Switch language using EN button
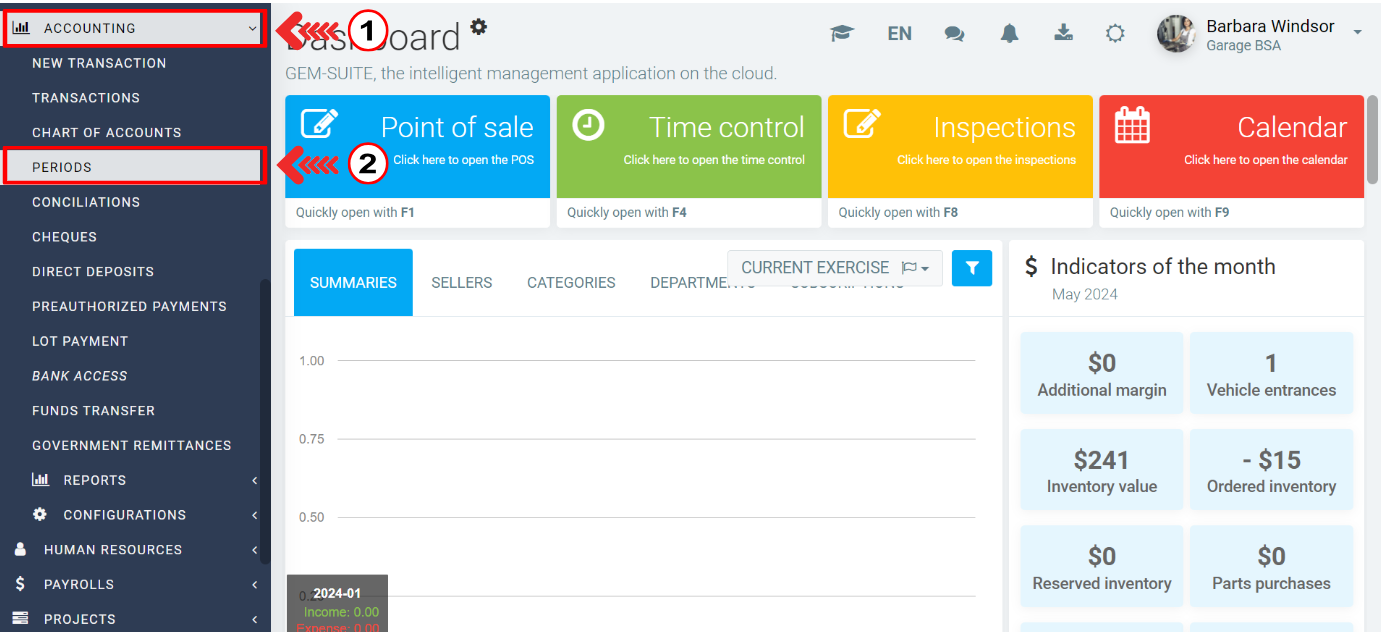This screenshot has width=1381, height=632. (899, 33)
